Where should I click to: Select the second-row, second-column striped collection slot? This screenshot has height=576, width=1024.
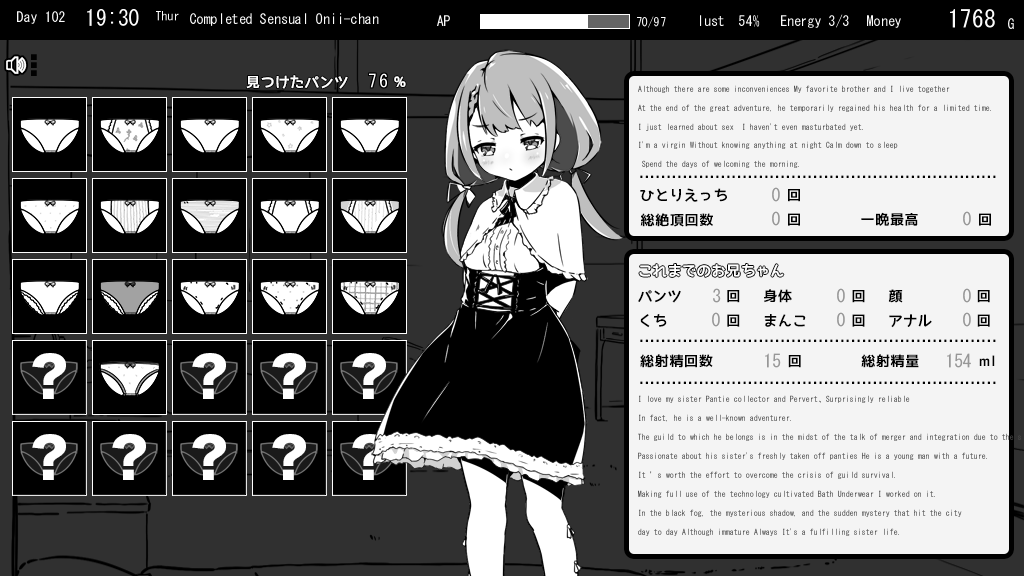coord(129,216)
